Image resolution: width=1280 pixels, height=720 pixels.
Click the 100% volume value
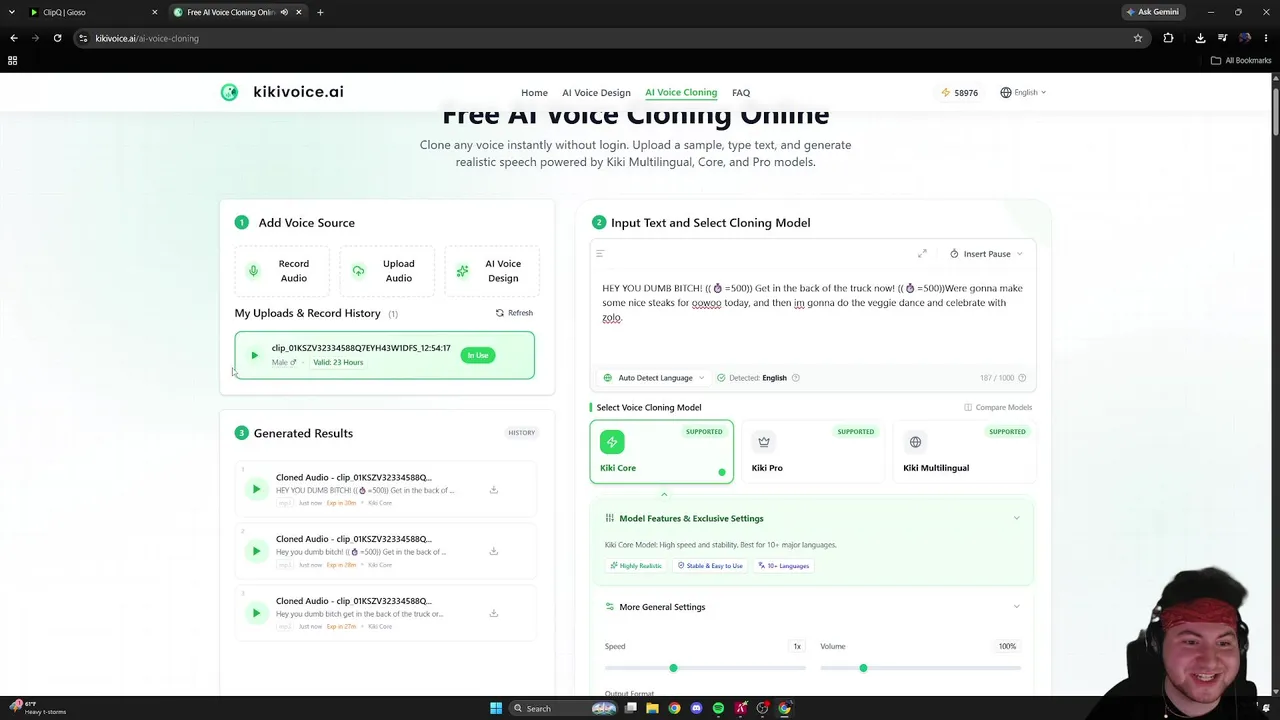pyautogui.click(x=1007, y=647)
